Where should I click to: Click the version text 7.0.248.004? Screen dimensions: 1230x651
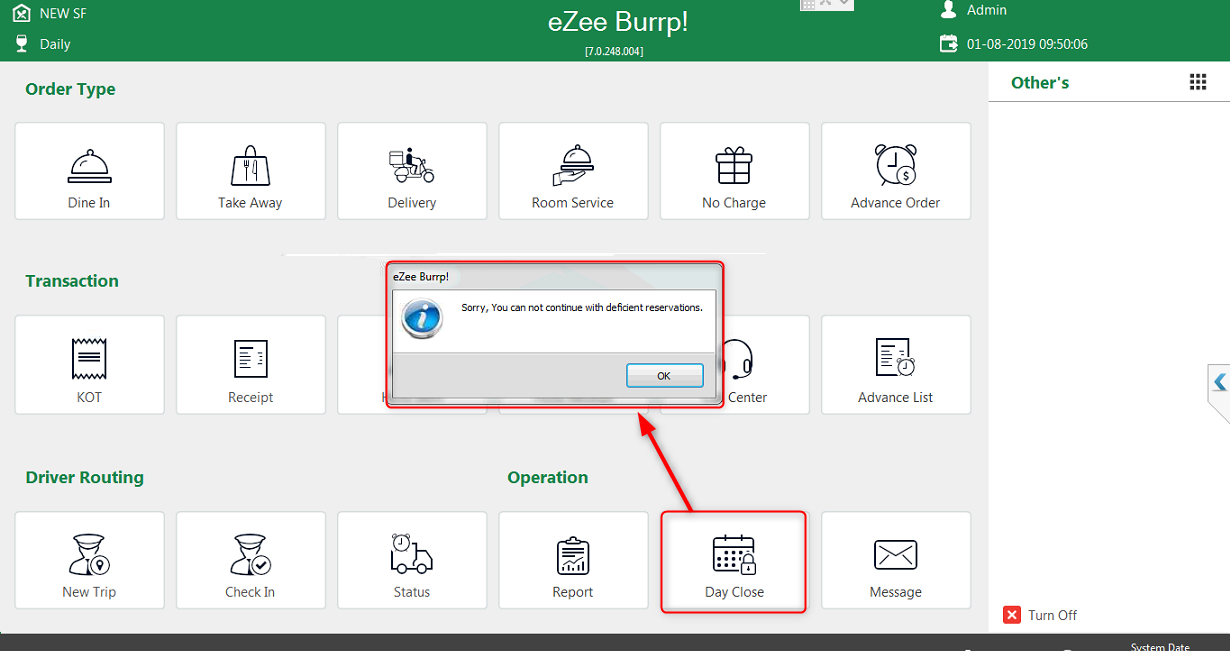[x=614, y=51]
